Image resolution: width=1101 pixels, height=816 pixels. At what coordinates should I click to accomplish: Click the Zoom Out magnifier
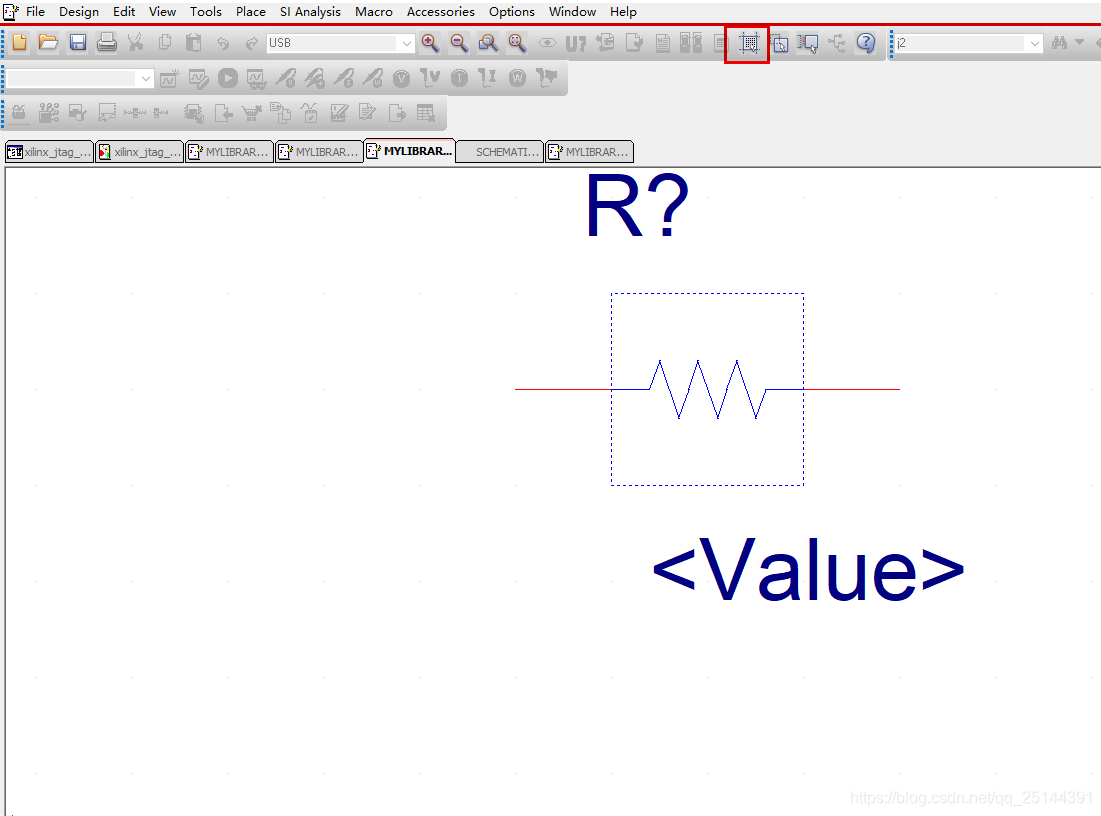(459, 43)
